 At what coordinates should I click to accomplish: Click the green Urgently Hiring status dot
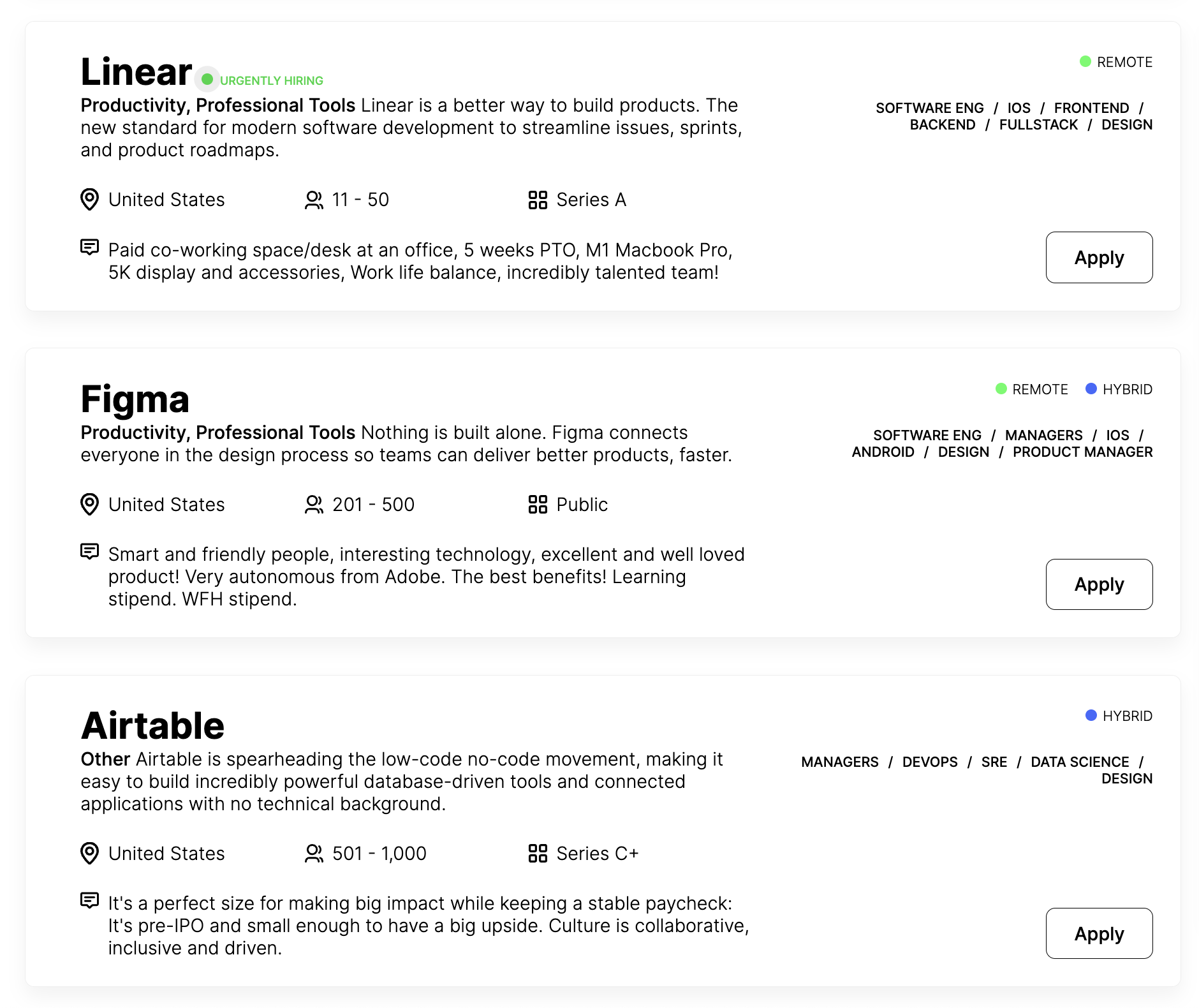point(207,80)
